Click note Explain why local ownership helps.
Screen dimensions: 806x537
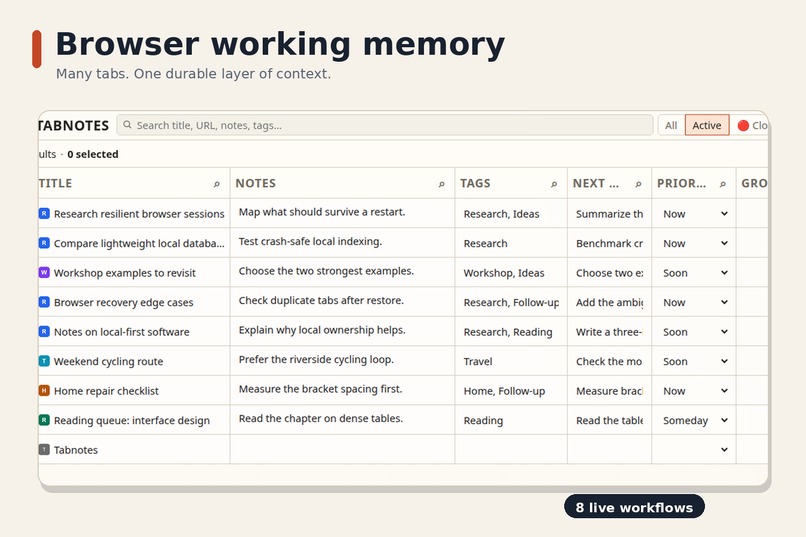pyautogui.click(x=322, y=330)
